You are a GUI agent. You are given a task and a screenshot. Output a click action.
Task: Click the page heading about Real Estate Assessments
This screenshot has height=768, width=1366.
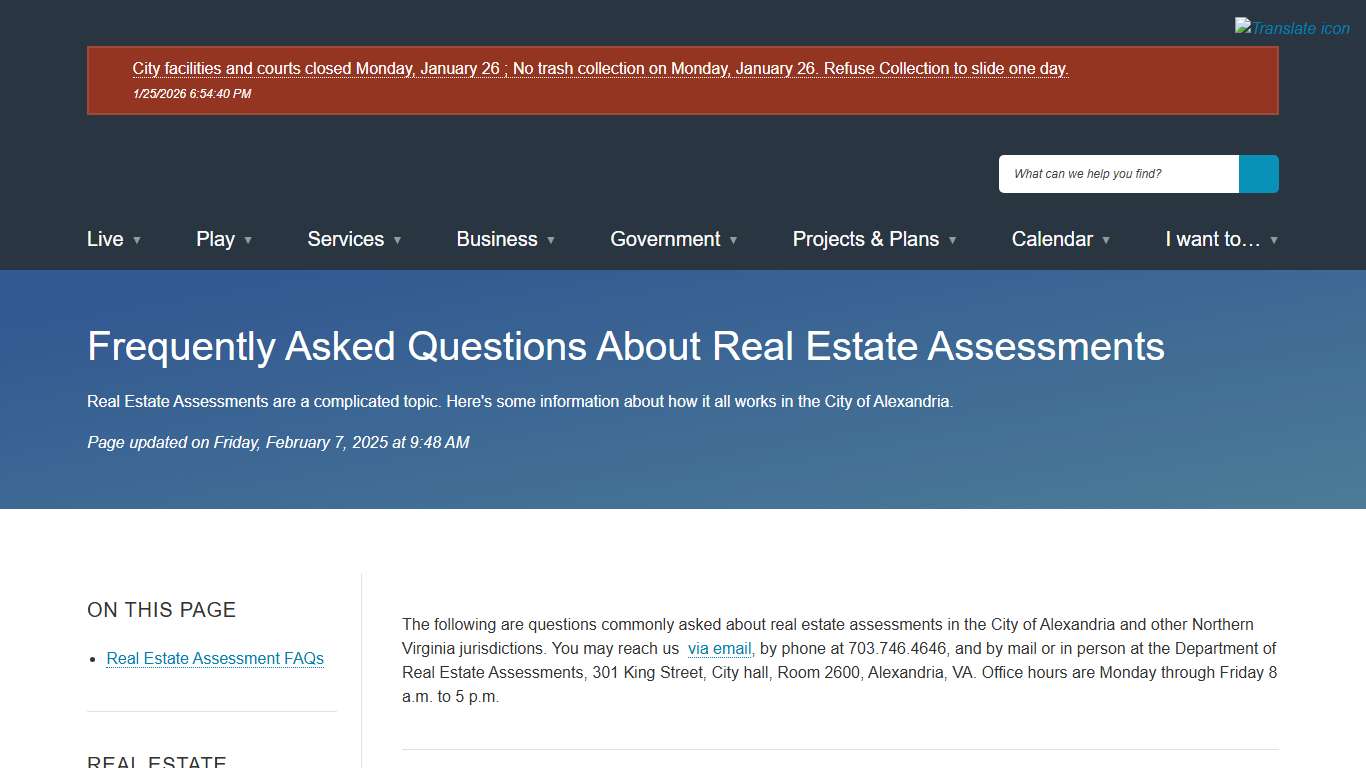point(626,346)
